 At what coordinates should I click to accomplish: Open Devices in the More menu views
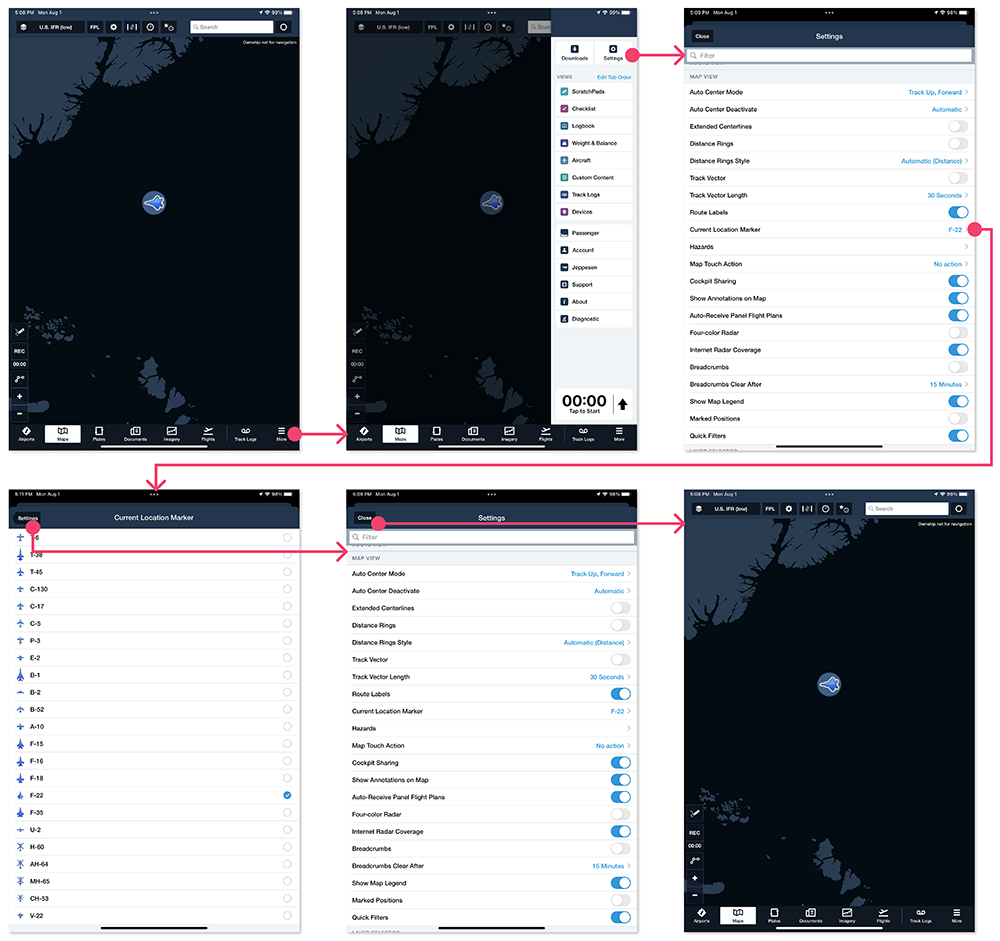coord(594,212)
